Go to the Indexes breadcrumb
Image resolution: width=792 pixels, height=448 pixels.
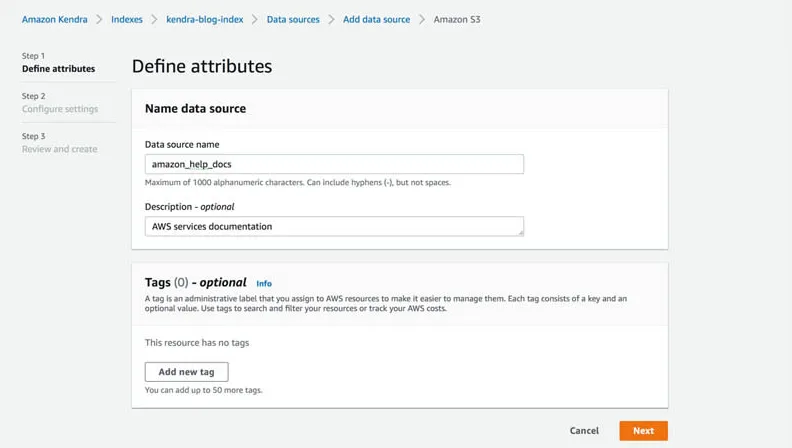(126, 19)
